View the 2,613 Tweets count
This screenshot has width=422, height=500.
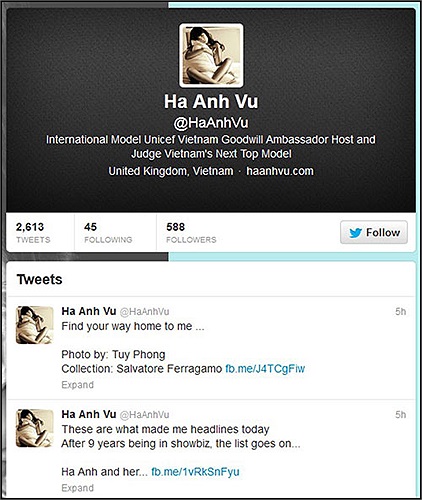coord(33,232)
